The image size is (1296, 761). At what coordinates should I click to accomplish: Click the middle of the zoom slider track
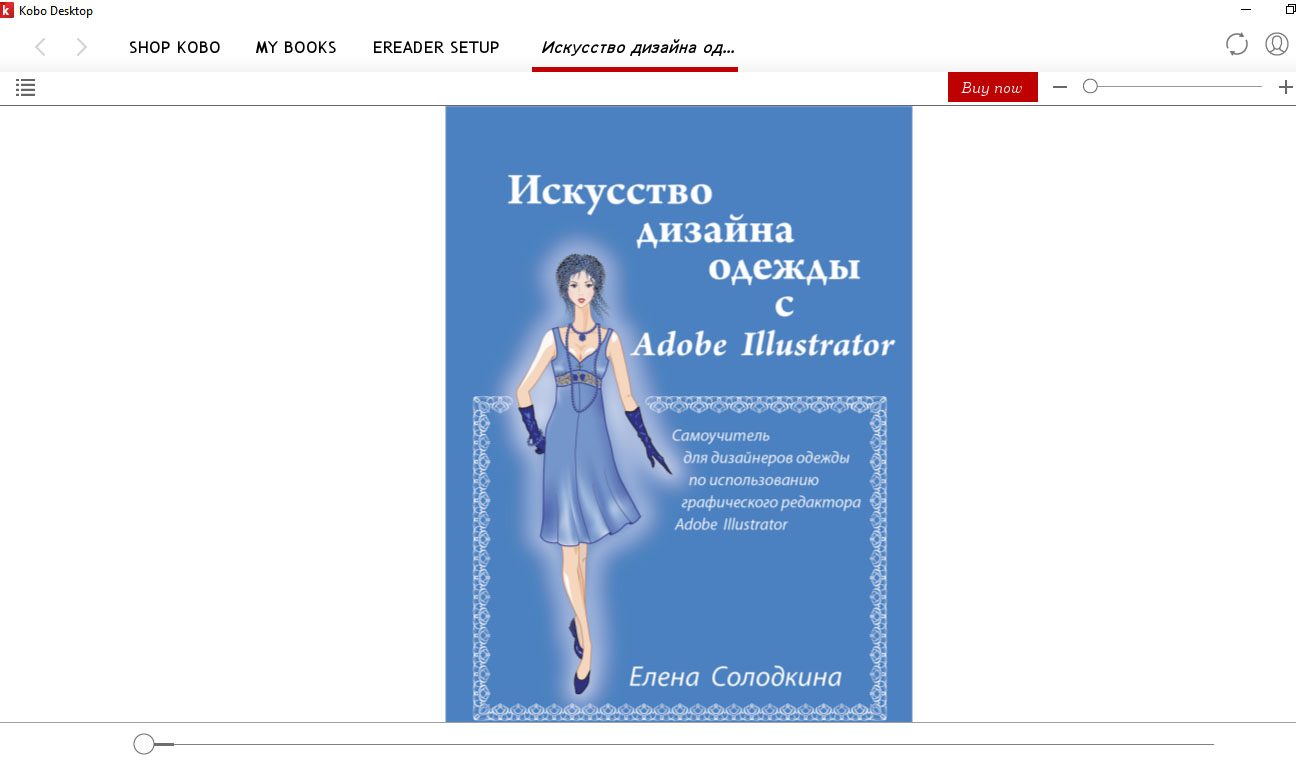tap(1176, 87)
